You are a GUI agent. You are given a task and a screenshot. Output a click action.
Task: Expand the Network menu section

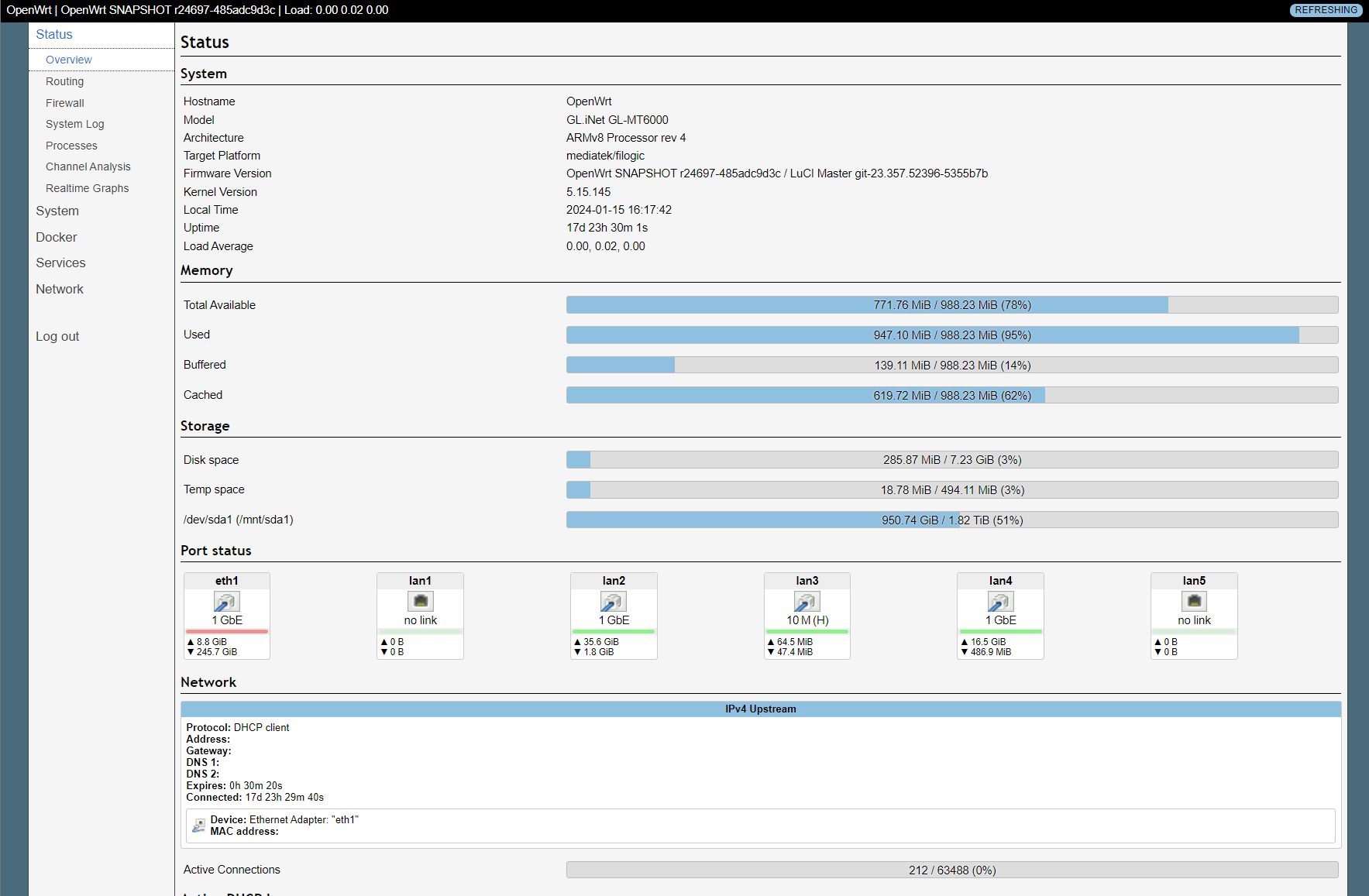60,289
